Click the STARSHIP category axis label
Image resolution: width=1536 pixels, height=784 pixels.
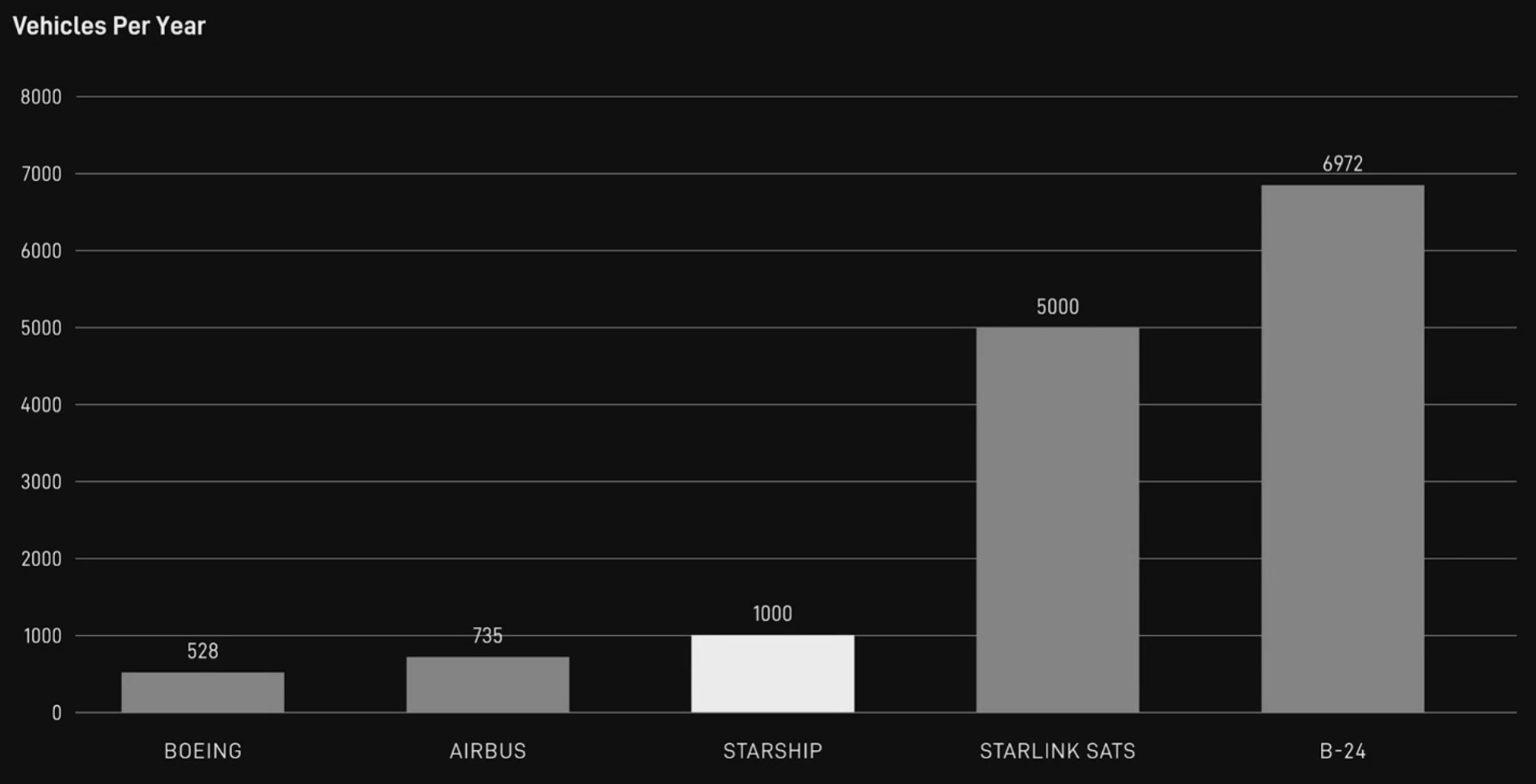pyautogui.click(x=772, y=751)
